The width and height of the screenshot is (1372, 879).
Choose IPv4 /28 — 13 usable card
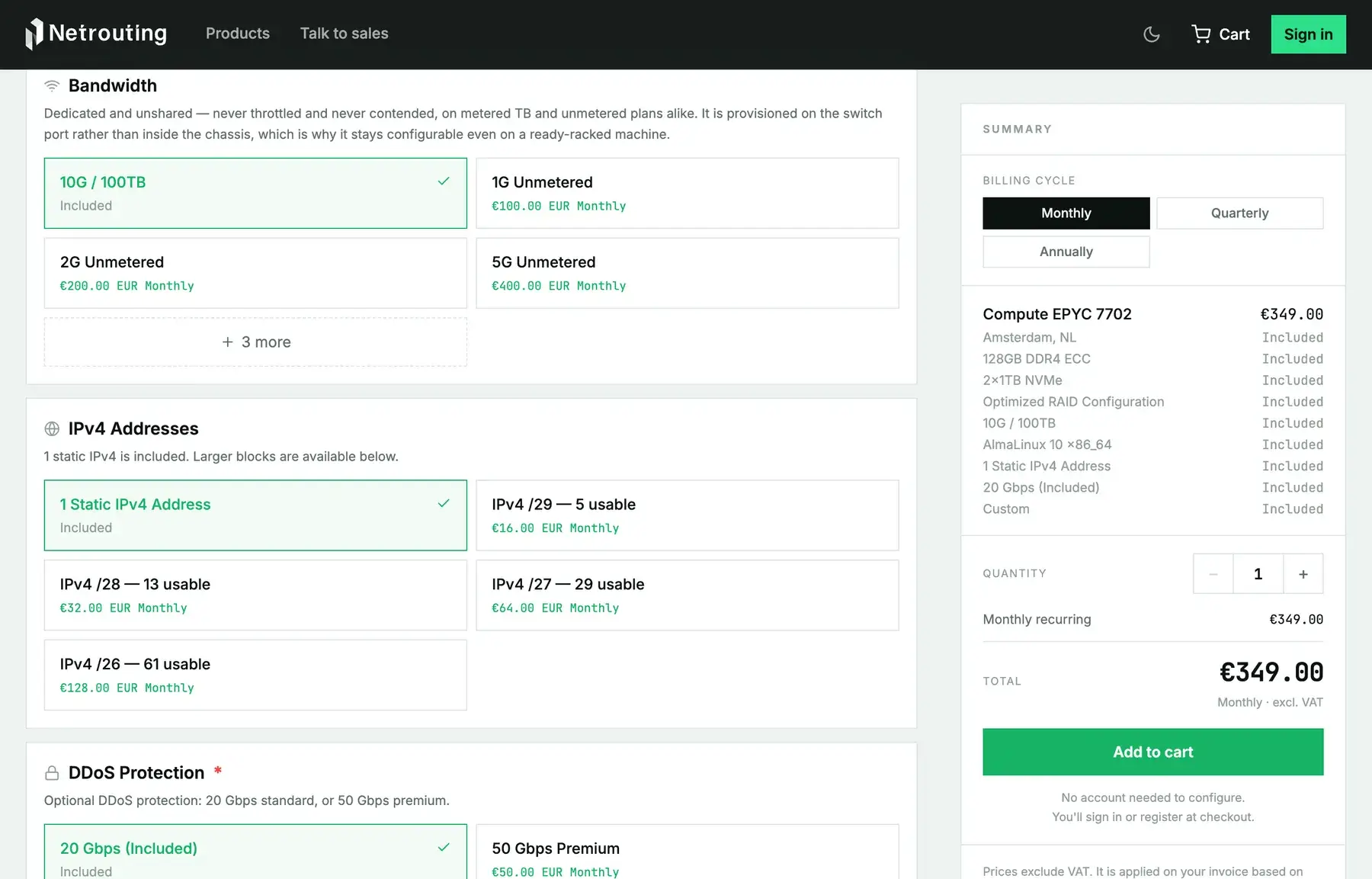click(x=255, y=595)
